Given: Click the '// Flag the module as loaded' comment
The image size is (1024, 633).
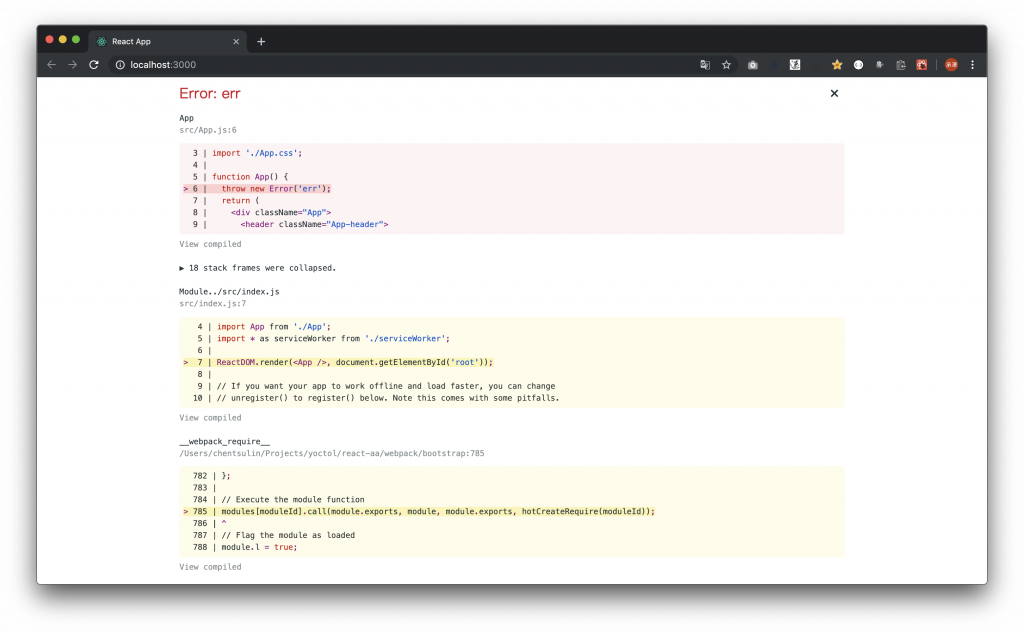Looking at the screenshot, I should coord(288,535).
